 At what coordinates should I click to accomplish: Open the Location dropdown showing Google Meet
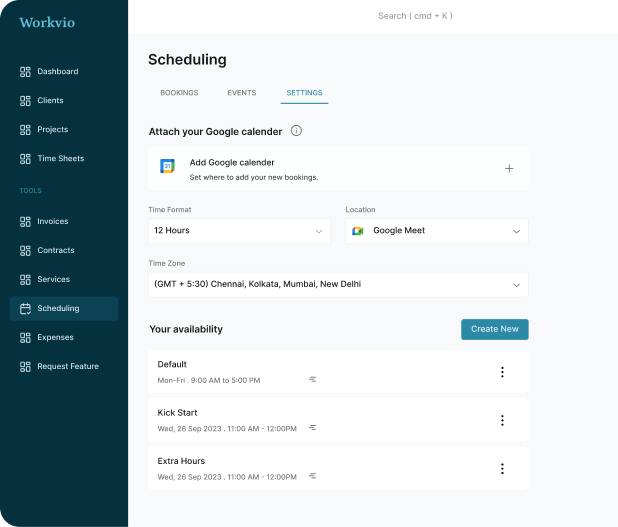click(436, 231)
